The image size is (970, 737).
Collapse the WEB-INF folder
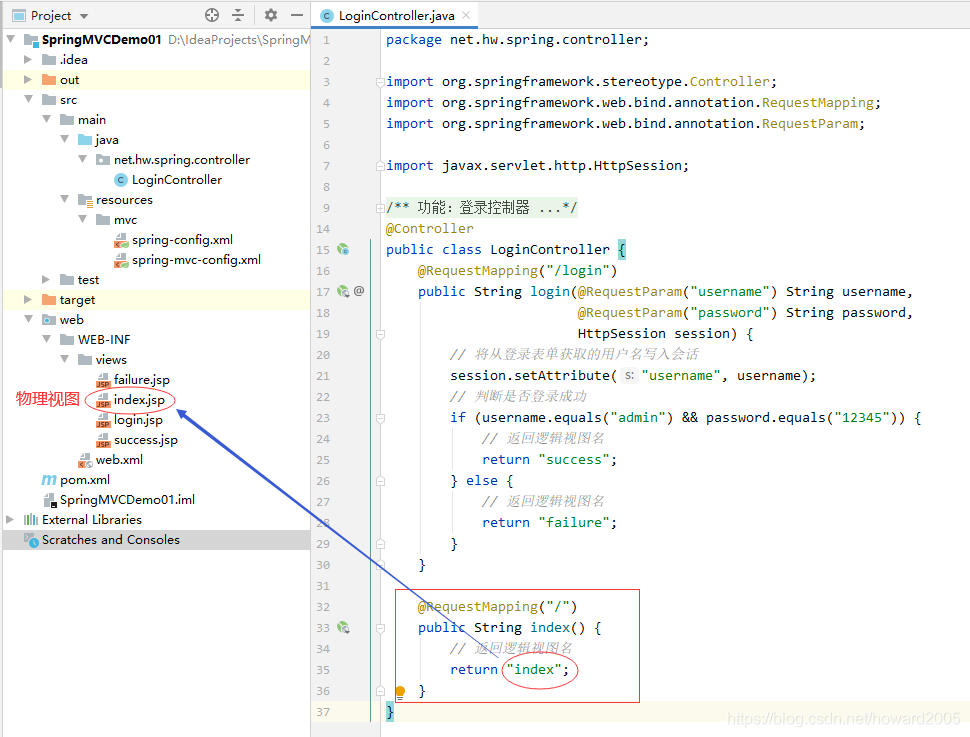click(46, 339)
